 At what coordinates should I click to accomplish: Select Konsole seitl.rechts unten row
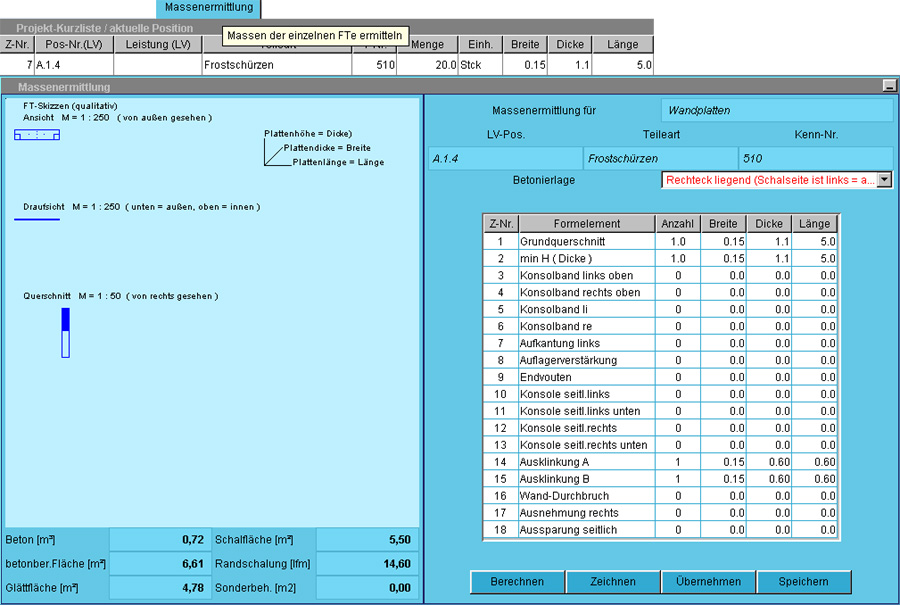coord(661,445)
